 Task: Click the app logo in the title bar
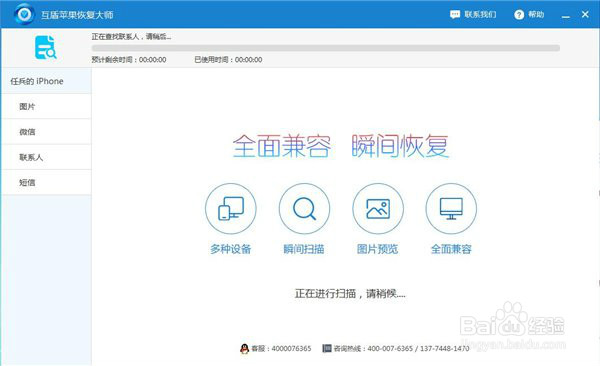click(24, 14)
